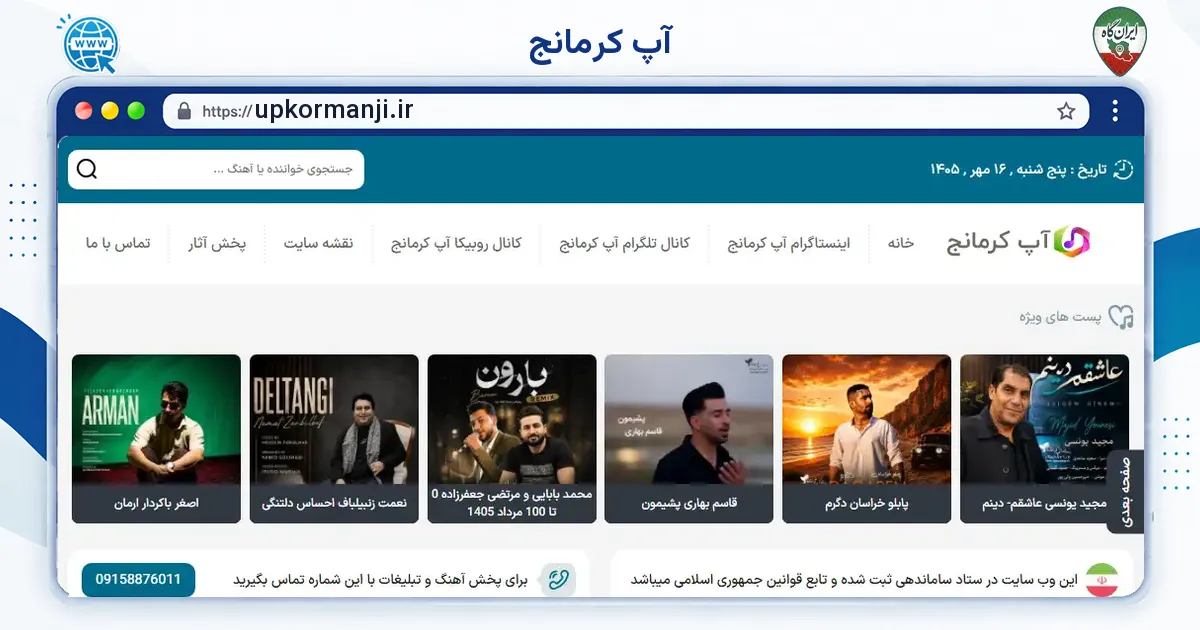Click the song search input field

coord(216,169)
